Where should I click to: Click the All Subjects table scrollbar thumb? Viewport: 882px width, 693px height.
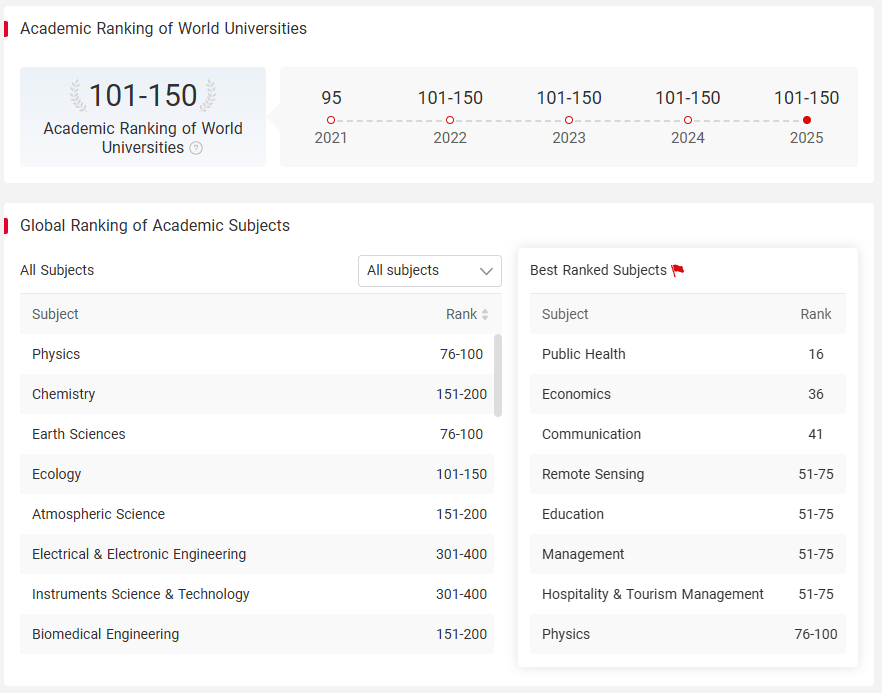[x=498, y=375]
